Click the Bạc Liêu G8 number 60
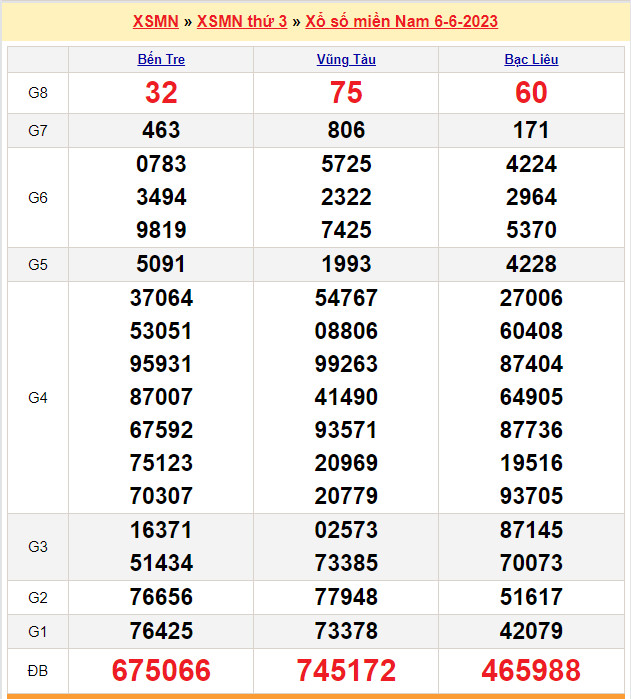 pos(531,93)
